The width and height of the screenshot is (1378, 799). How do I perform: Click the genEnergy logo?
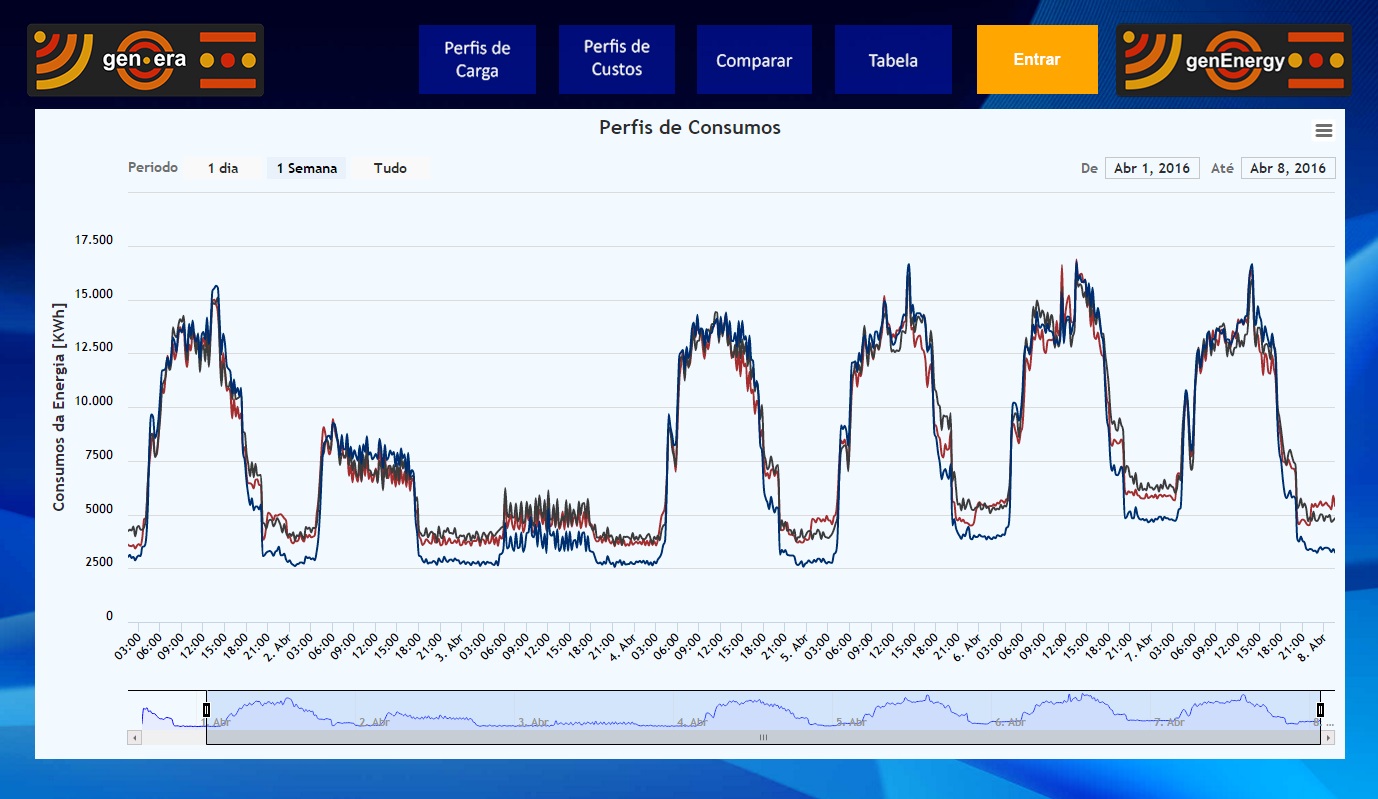[x=1234, y=60]
